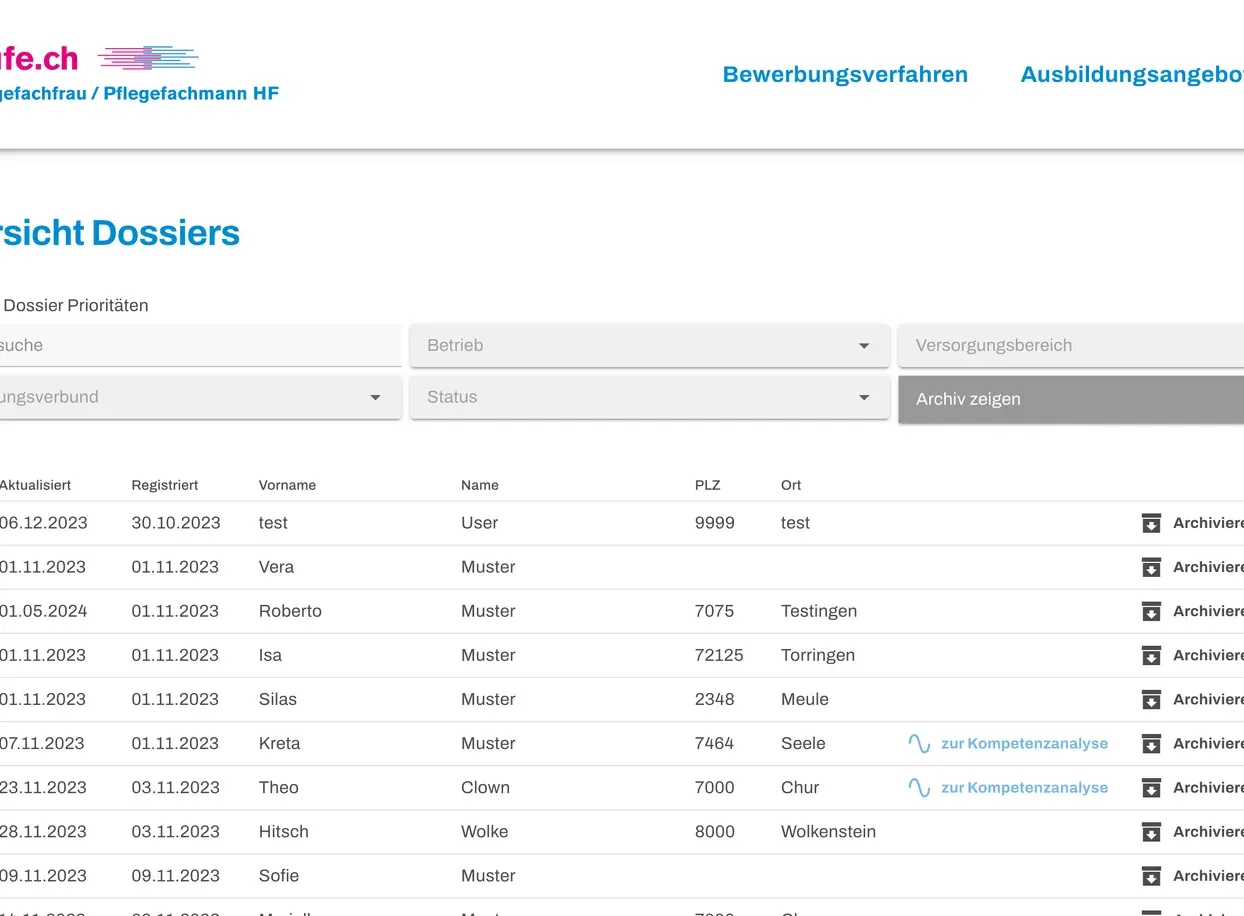Click the place 'Chur' in Theo row
The width and height of the screenshot is (1244, 916).
[x=800, y=787]
